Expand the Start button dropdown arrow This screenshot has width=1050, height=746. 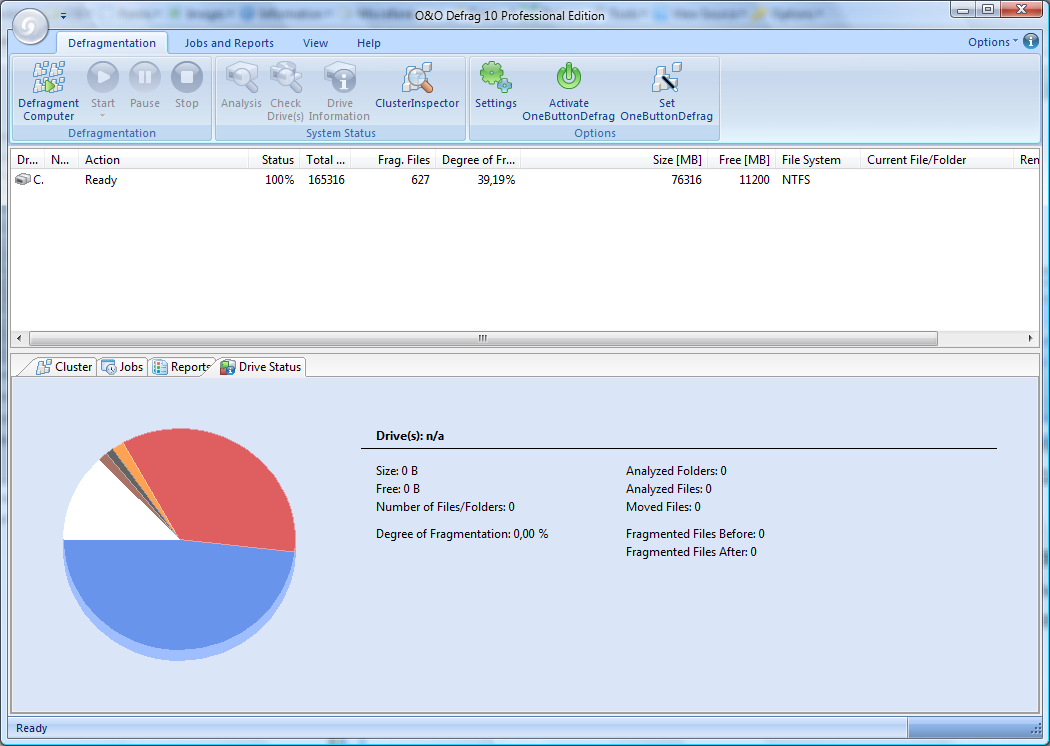[102, 116]
